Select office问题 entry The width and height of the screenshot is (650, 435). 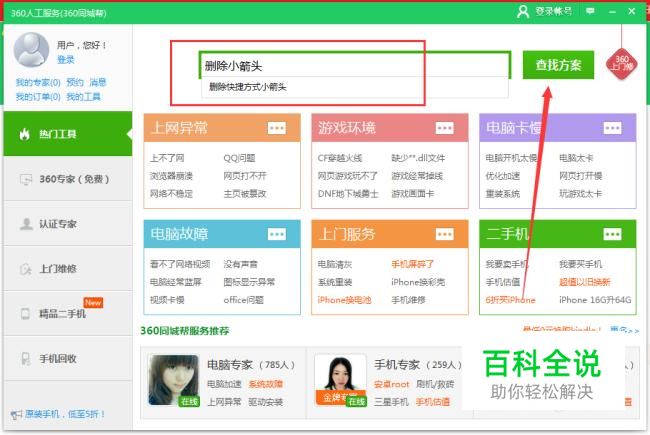pyautogui.click(x=244, y=300)
